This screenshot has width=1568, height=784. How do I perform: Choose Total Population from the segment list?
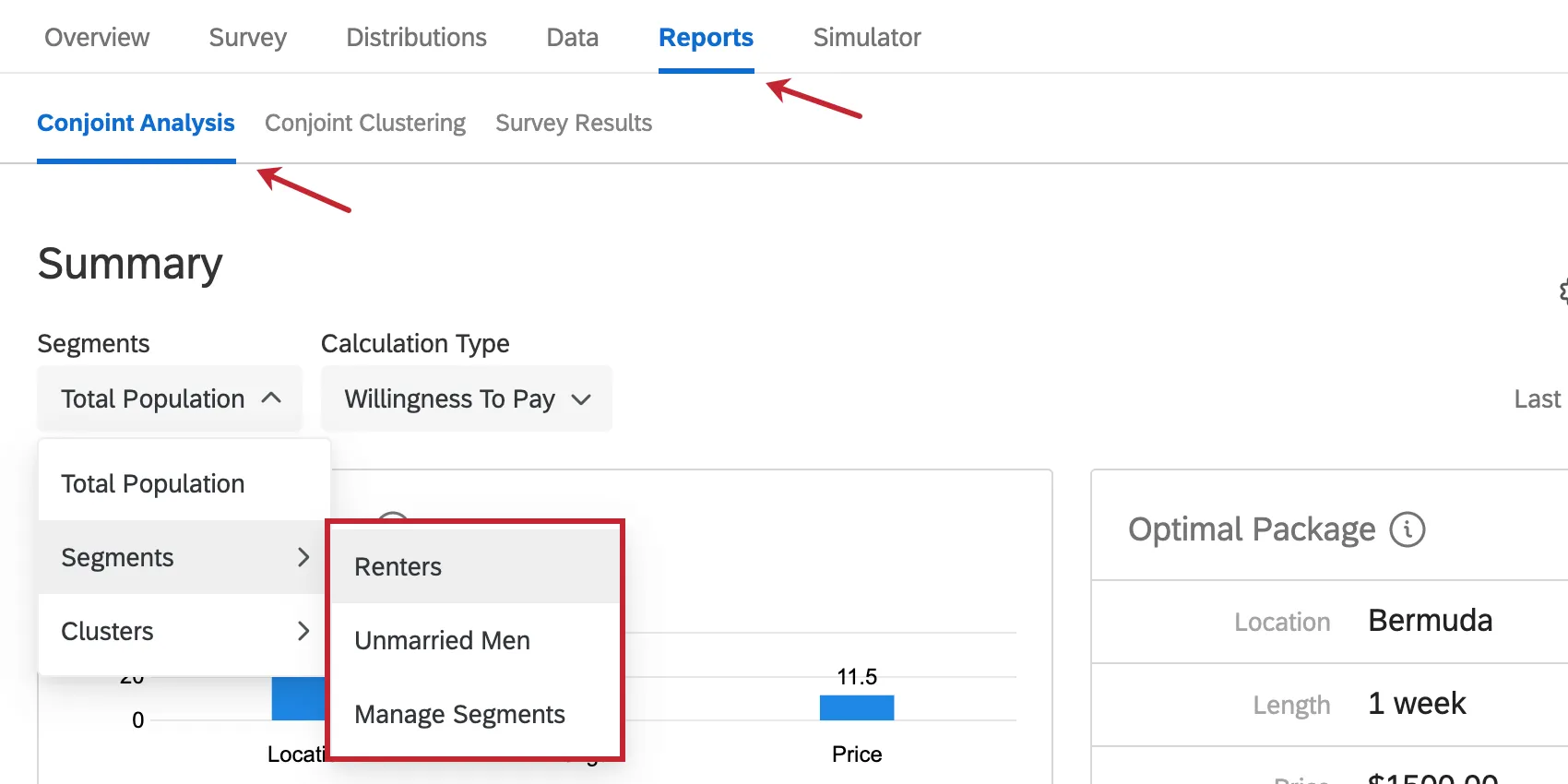tap(152, 482)
